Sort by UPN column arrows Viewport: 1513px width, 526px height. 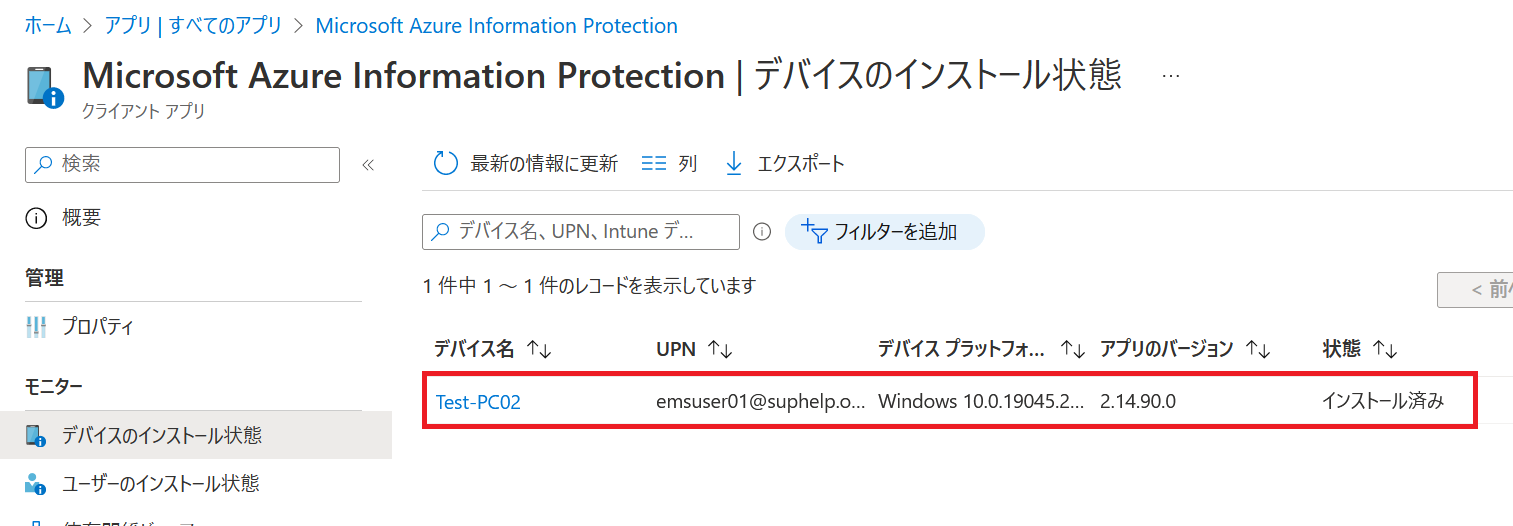coord(720,349)
